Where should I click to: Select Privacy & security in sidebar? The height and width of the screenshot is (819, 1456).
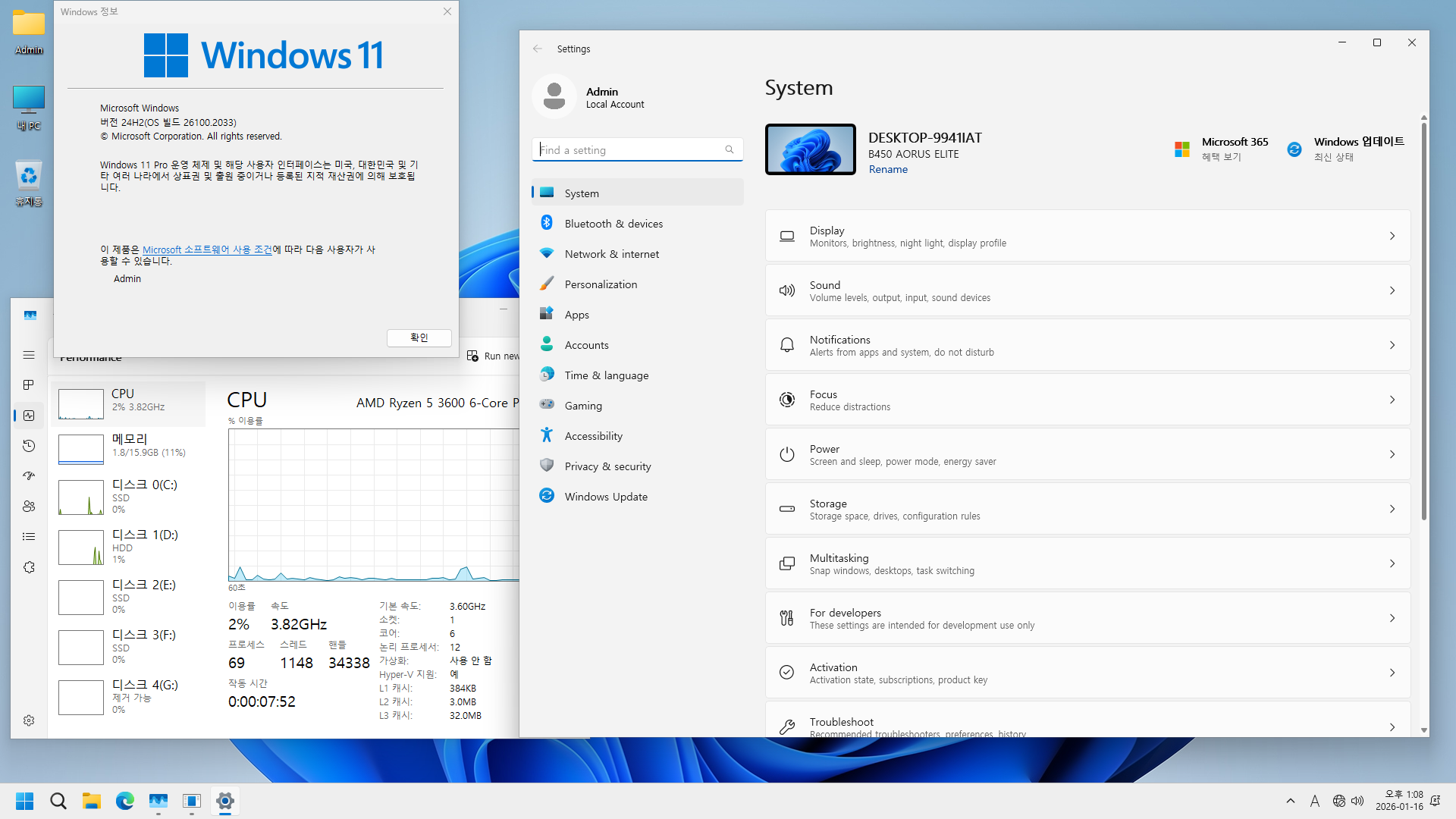pos(607,466)
